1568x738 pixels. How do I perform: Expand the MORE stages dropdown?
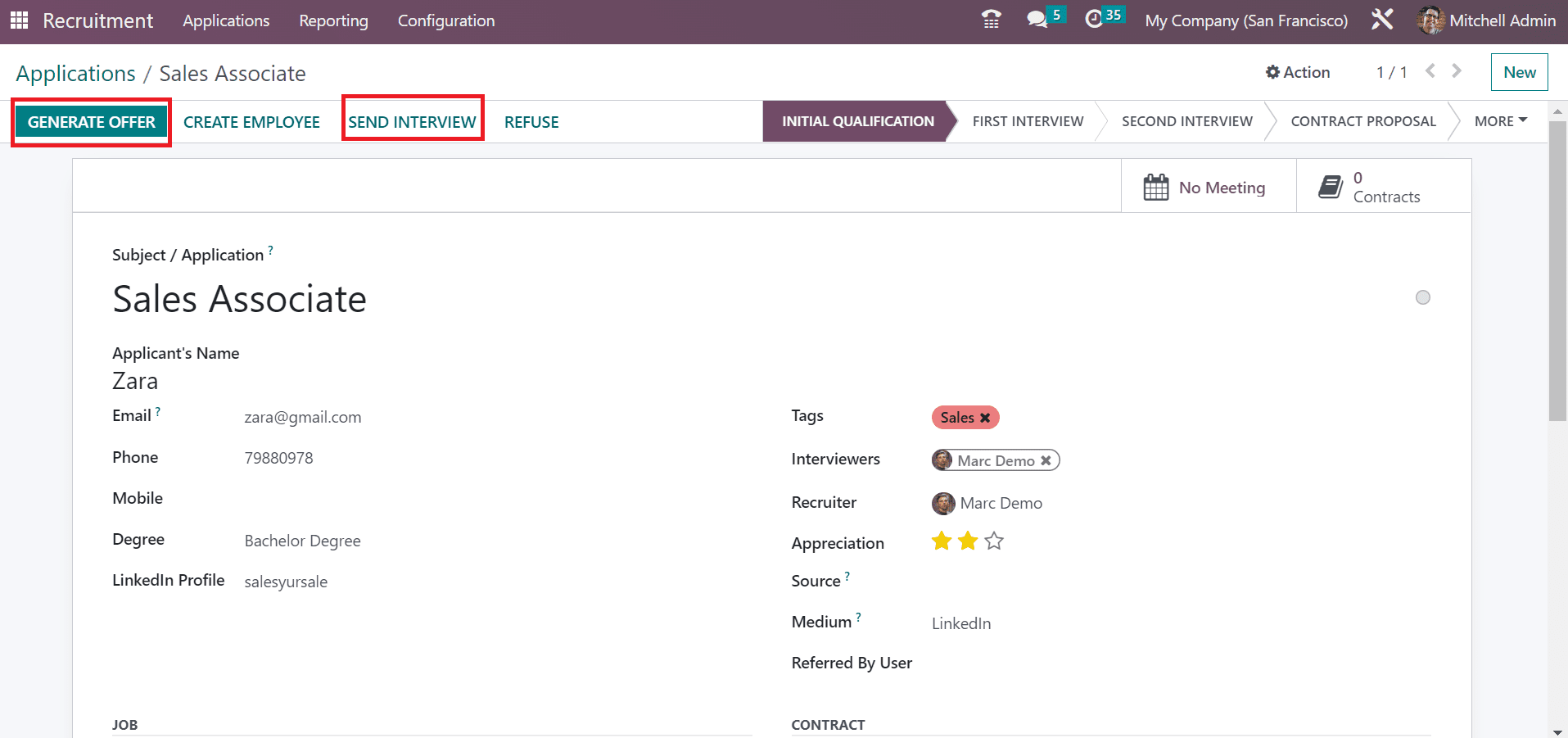click(1500, 121)
